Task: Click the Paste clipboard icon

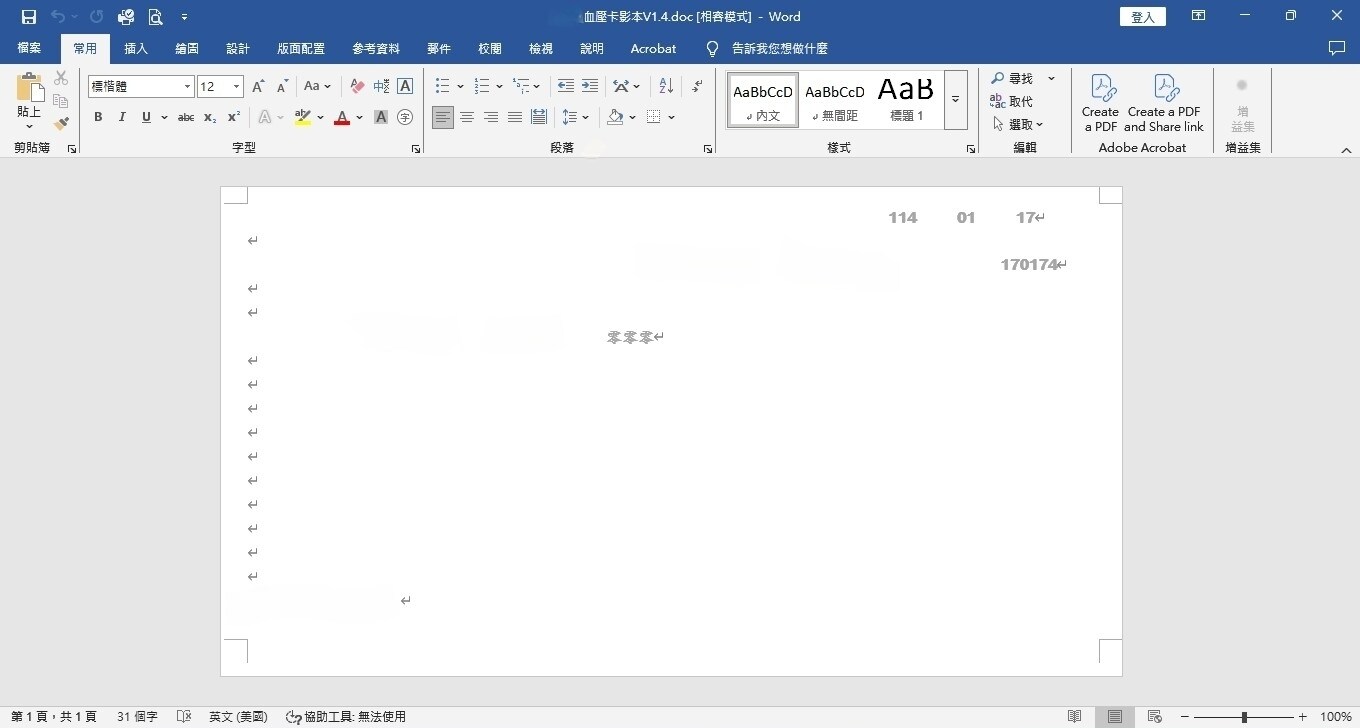Action: [29, 88]
